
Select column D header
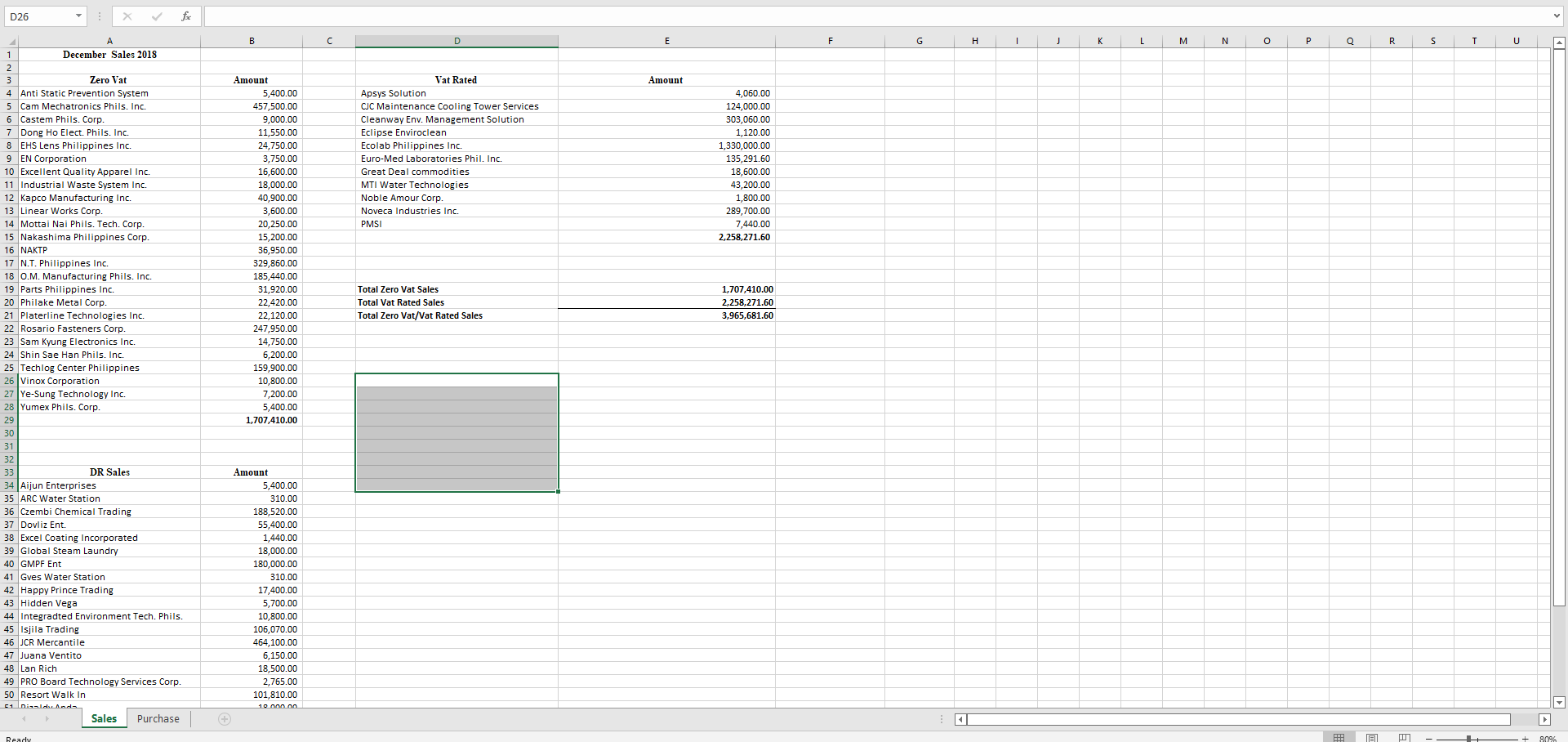[x=457, y=41]
